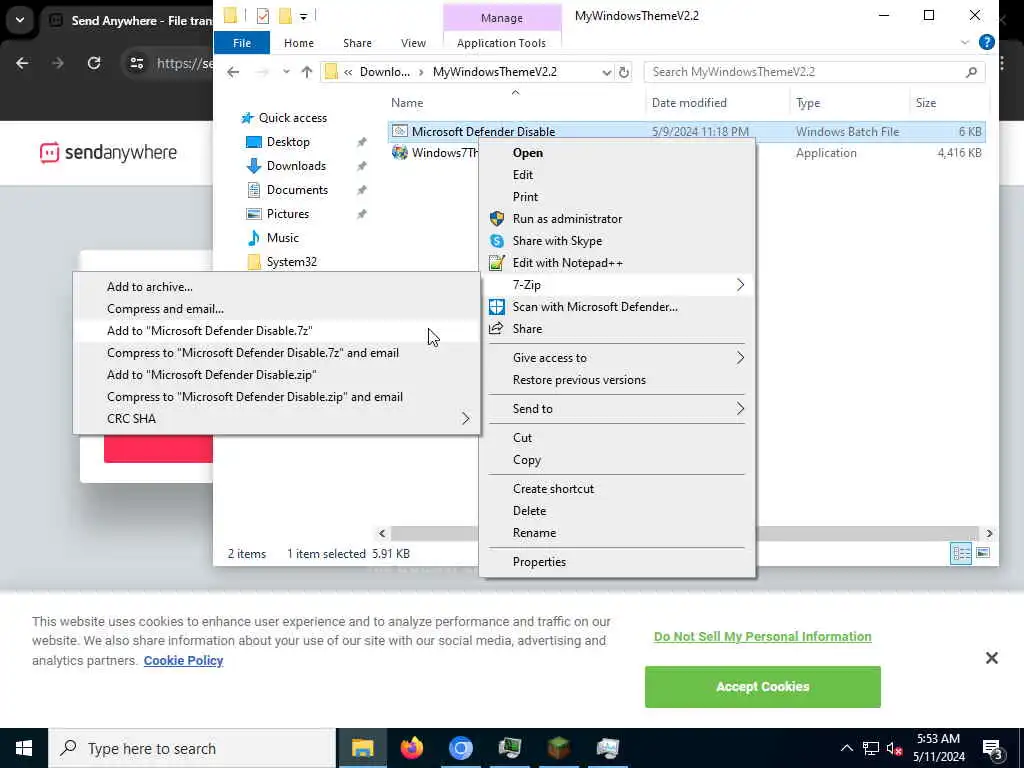Click the muted volume tray icon
Screen dimensions: 1024x768
(x=894, y=749)
